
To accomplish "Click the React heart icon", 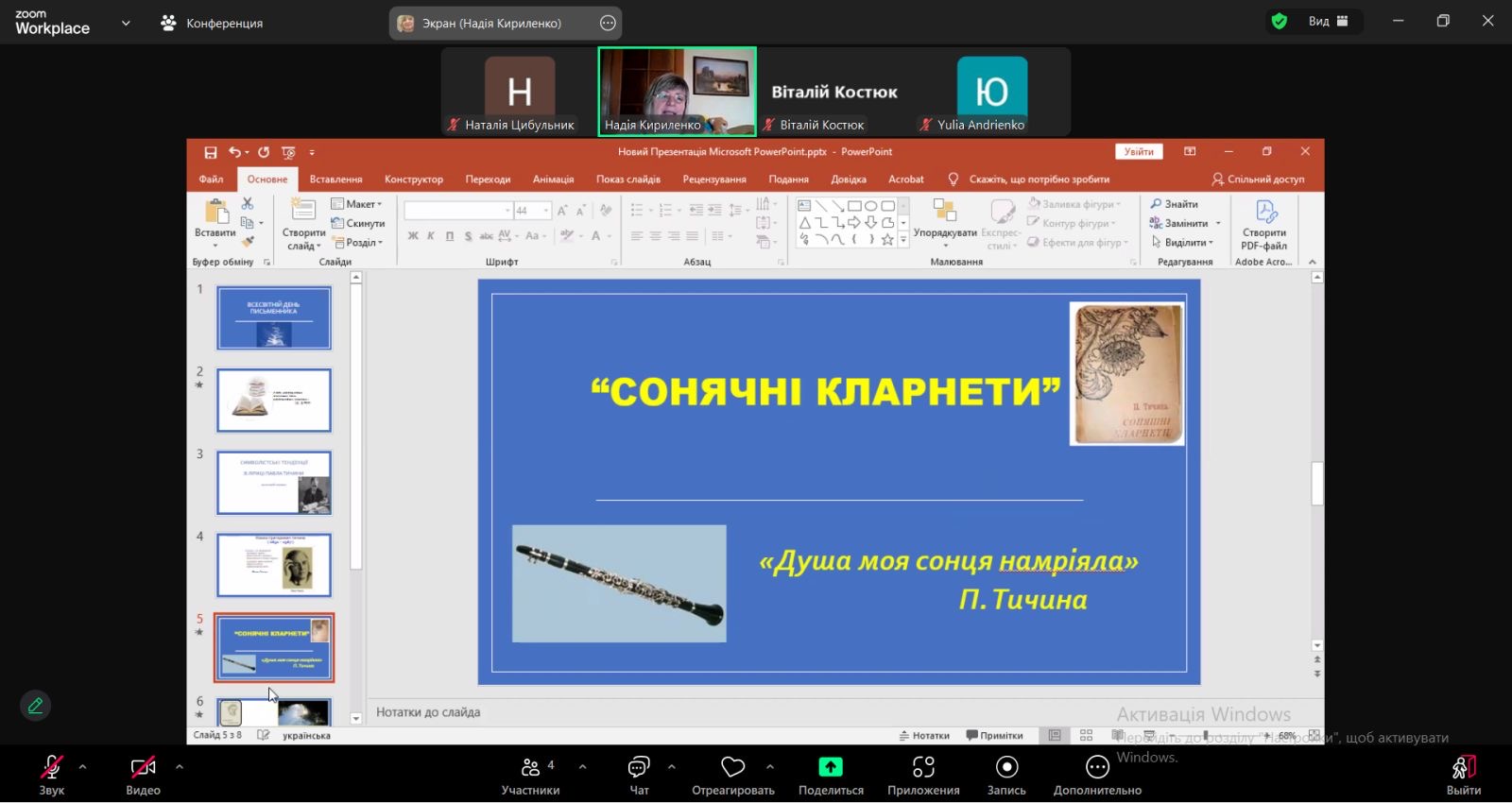I will pyautogui.click(x=732, y=768).
